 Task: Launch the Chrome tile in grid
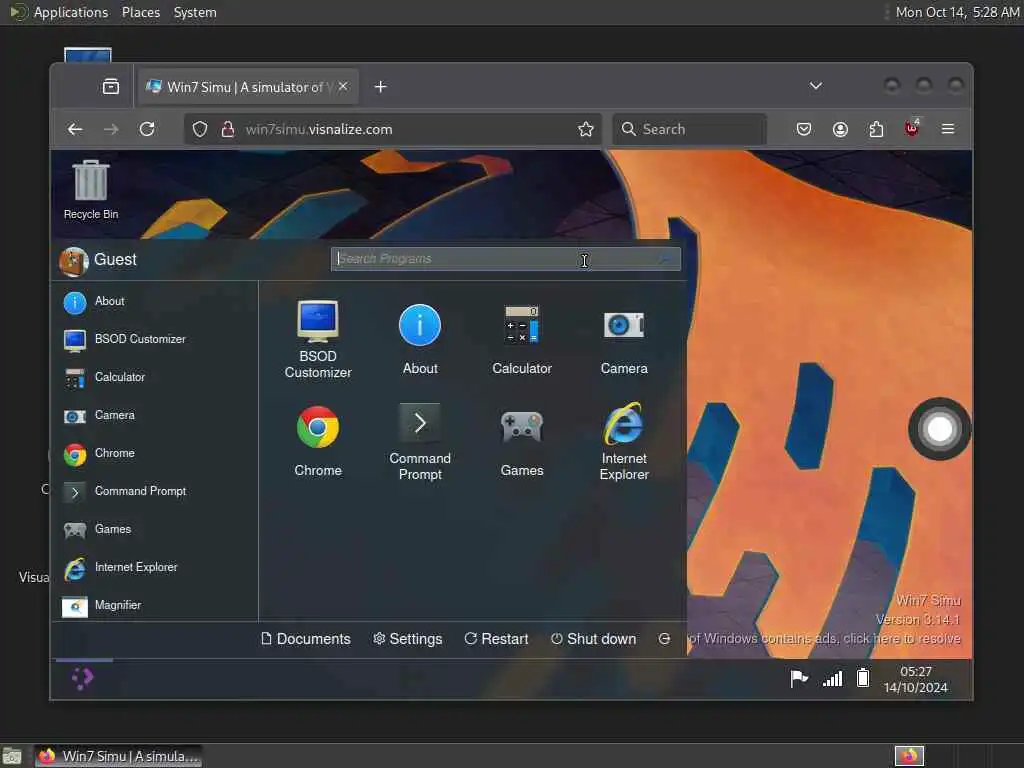(x=318, y=441)
